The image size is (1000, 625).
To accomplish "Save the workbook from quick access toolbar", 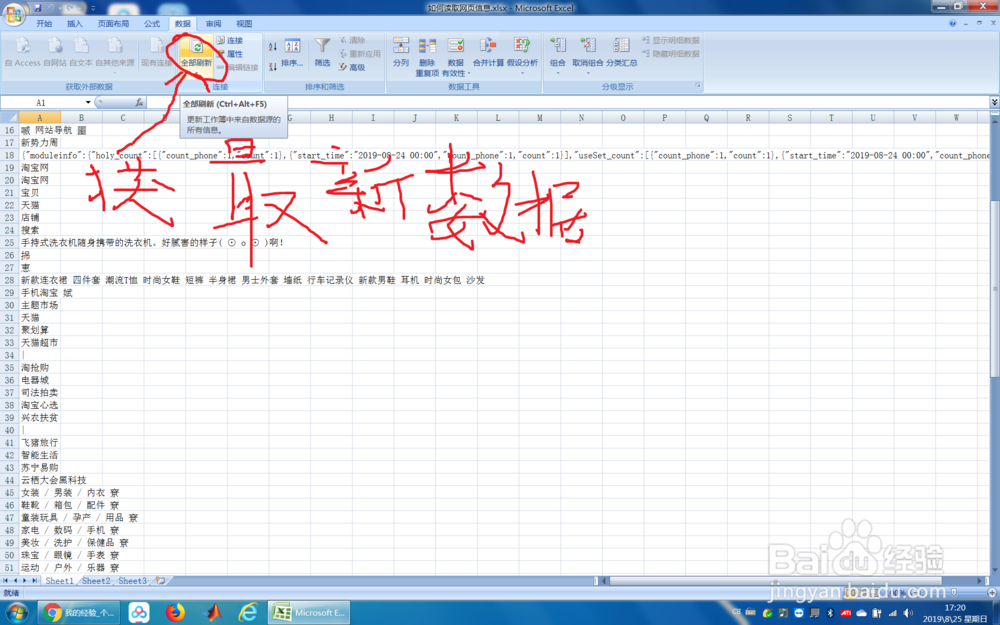I will (38, 8).
